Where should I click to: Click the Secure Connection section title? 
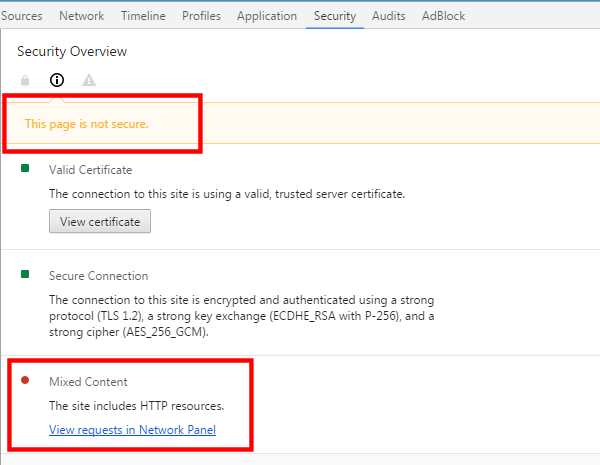point(98,276)
